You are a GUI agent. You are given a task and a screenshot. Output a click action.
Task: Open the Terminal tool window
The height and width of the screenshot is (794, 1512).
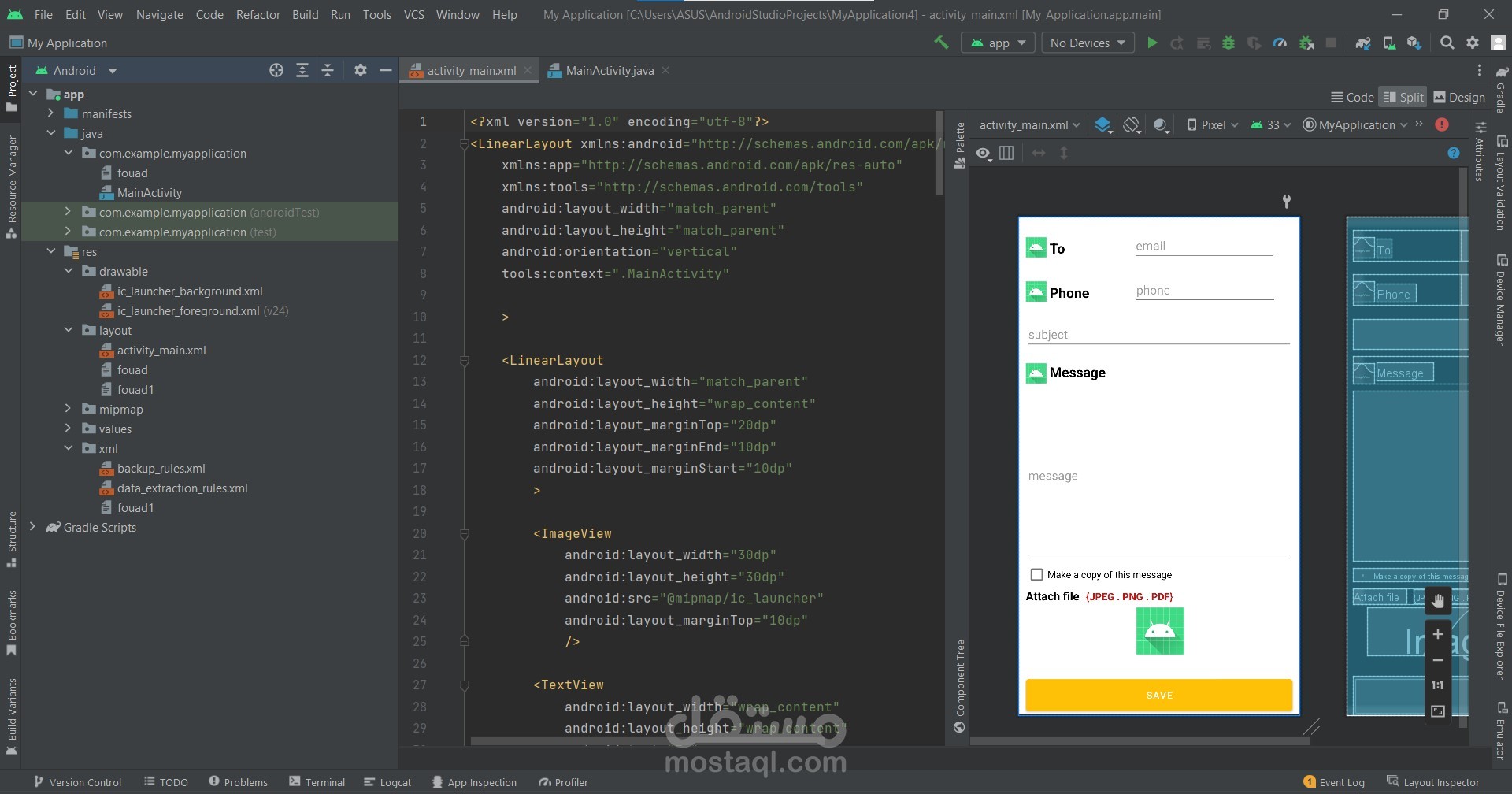(317, 782)
